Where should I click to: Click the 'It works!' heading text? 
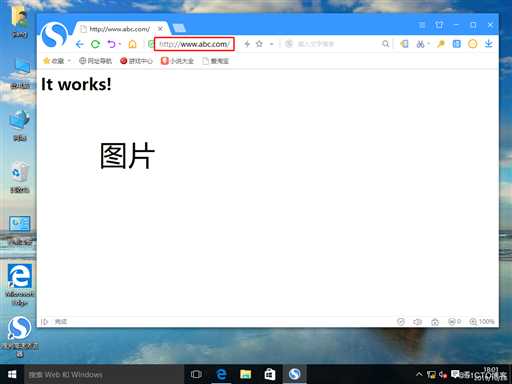76,84
